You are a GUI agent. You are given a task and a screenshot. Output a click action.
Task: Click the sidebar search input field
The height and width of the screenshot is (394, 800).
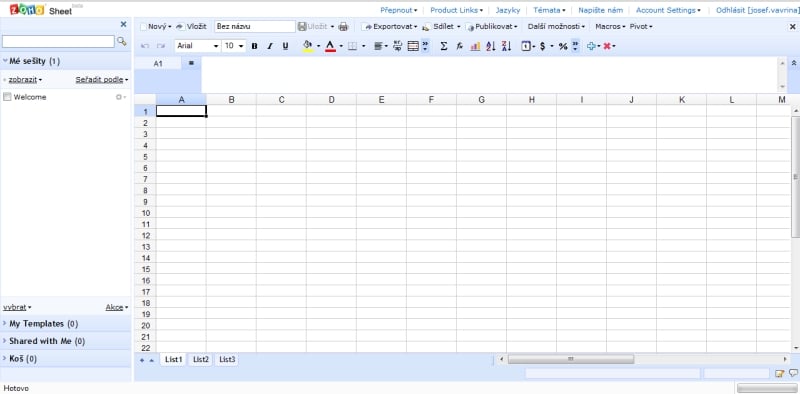58,41
